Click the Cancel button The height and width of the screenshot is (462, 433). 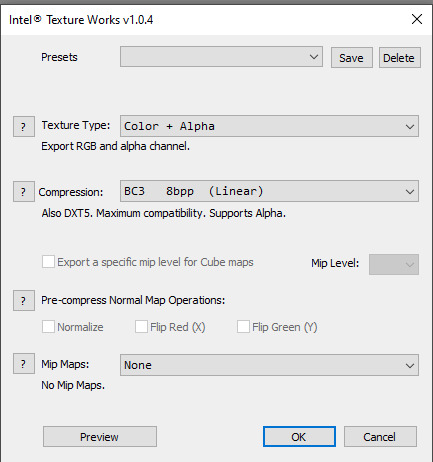[380, 437]
